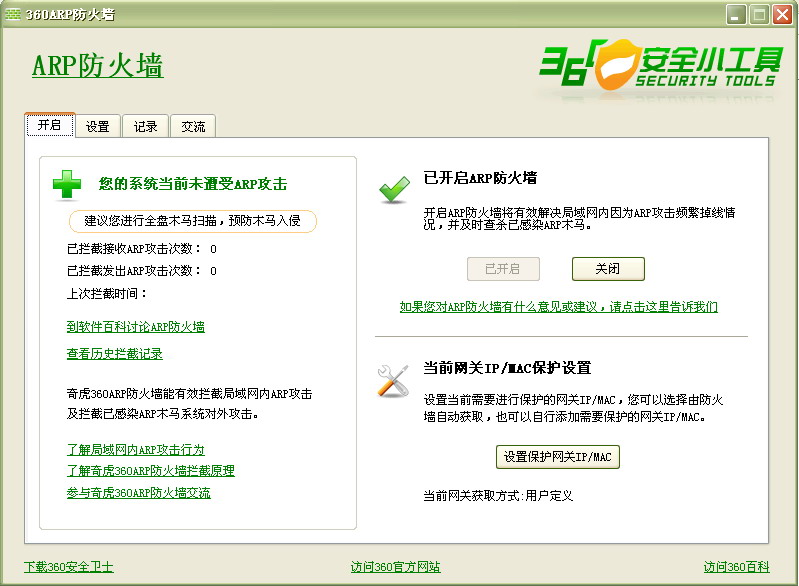Open the 交流 tab
Image resolution: width=799 pixels, height=586 pixels.
pyautogui.click(x=193, y=126)
